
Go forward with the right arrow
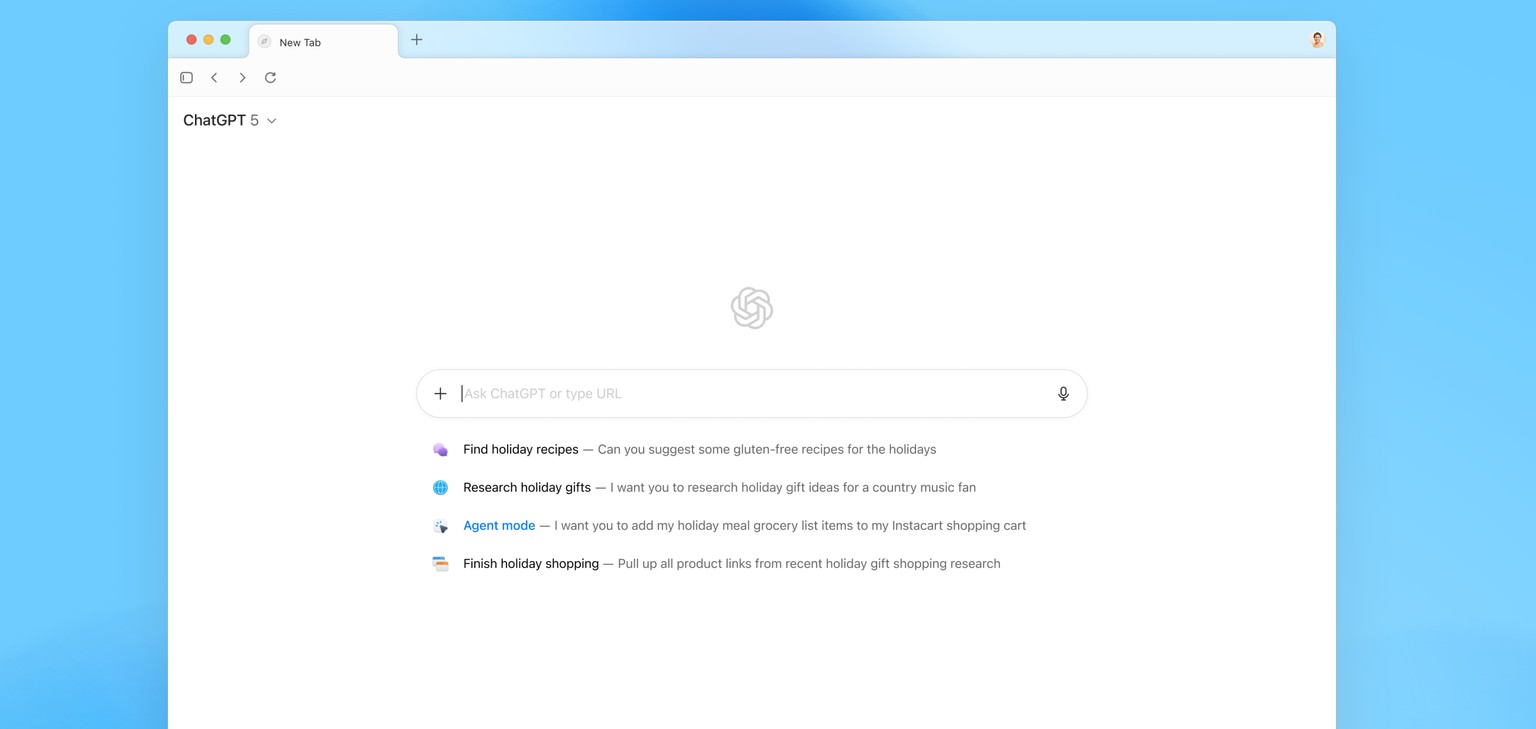[x=242, y=78]
